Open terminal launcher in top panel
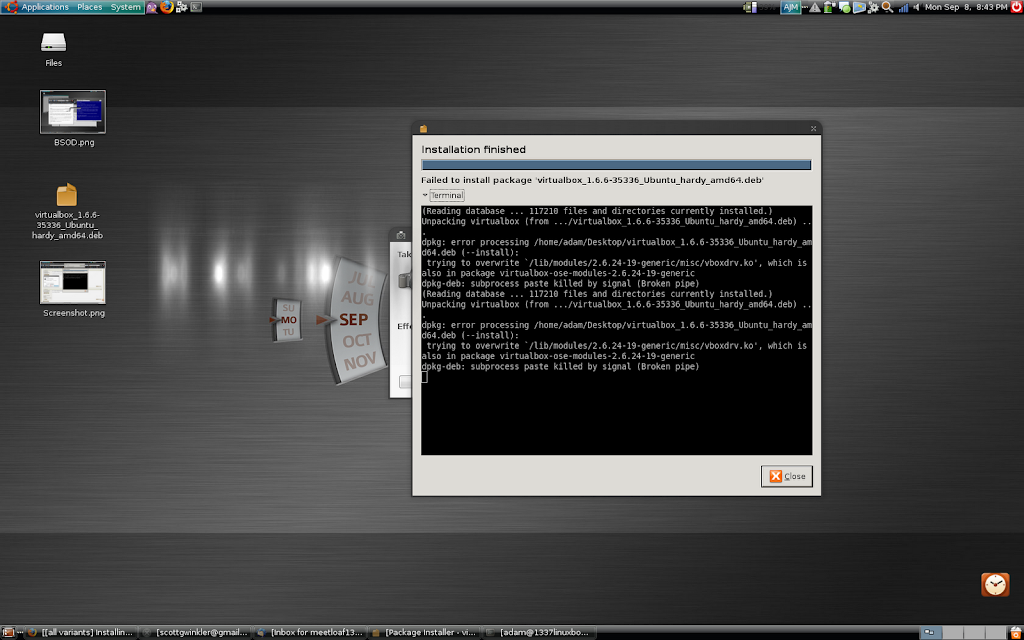The width and height of the screenshot is (1024, 640). [195, 7]
